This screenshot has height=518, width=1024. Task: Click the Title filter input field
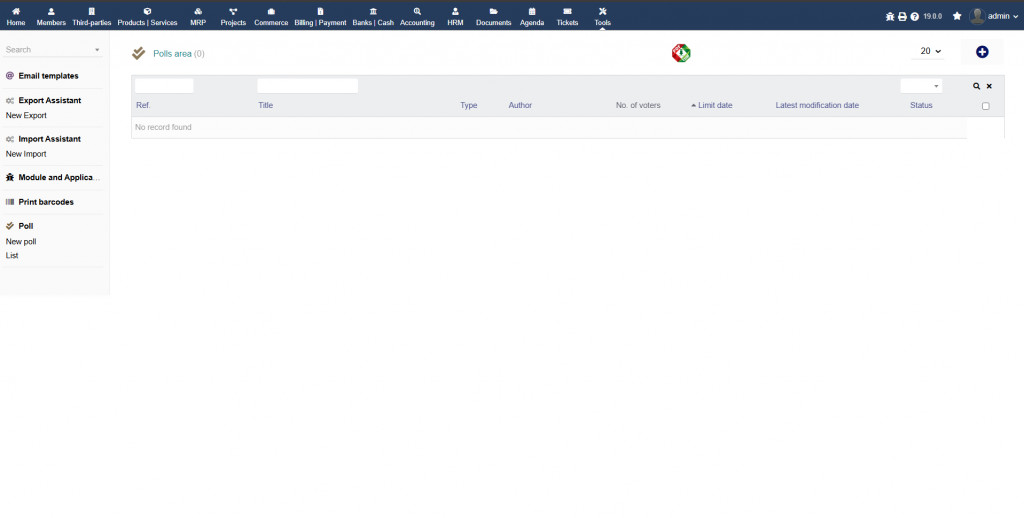pyautogui.click(x=308, y=86)
